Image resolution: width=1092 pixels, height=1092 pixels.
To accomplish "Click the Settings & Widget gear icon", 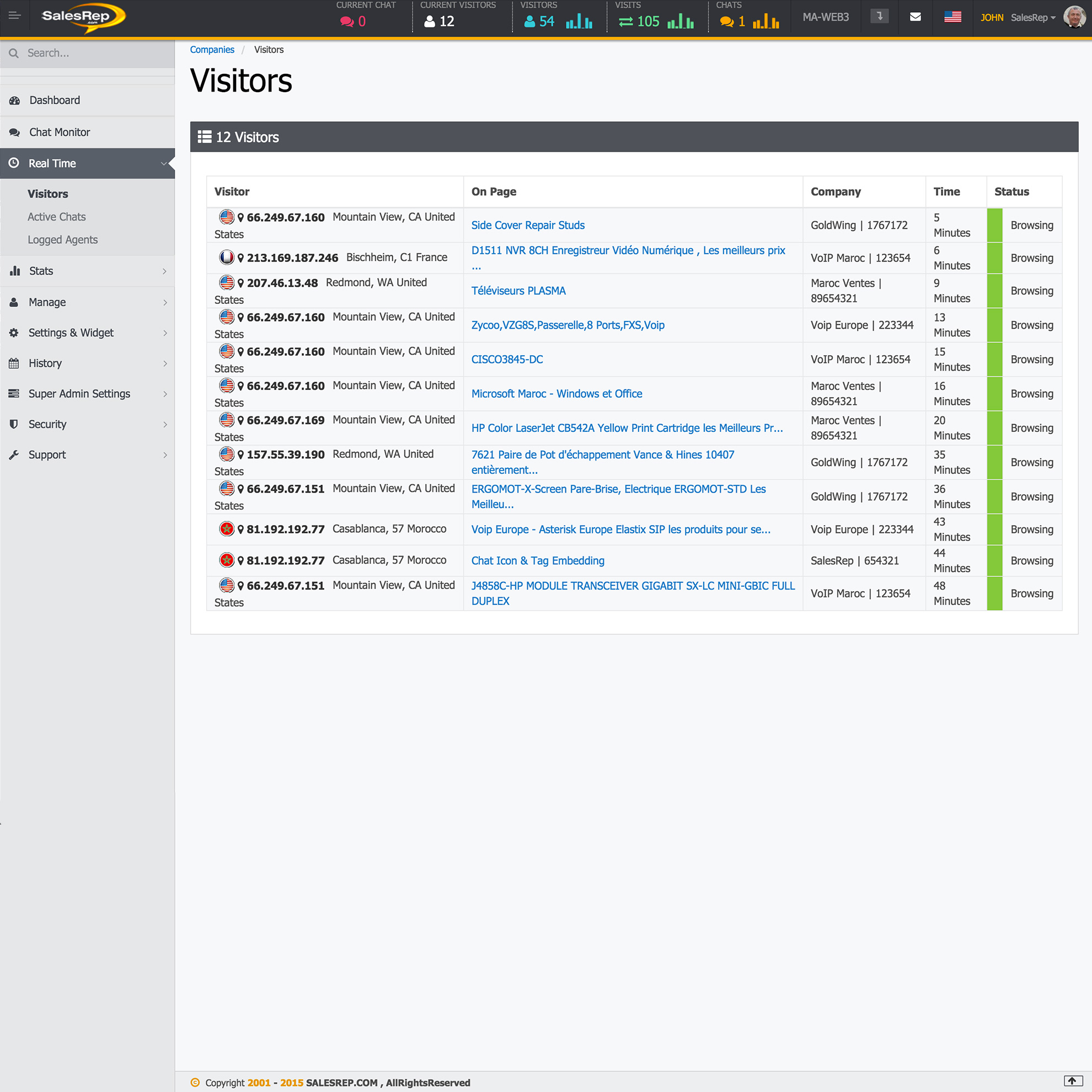I will pos(14,333).
